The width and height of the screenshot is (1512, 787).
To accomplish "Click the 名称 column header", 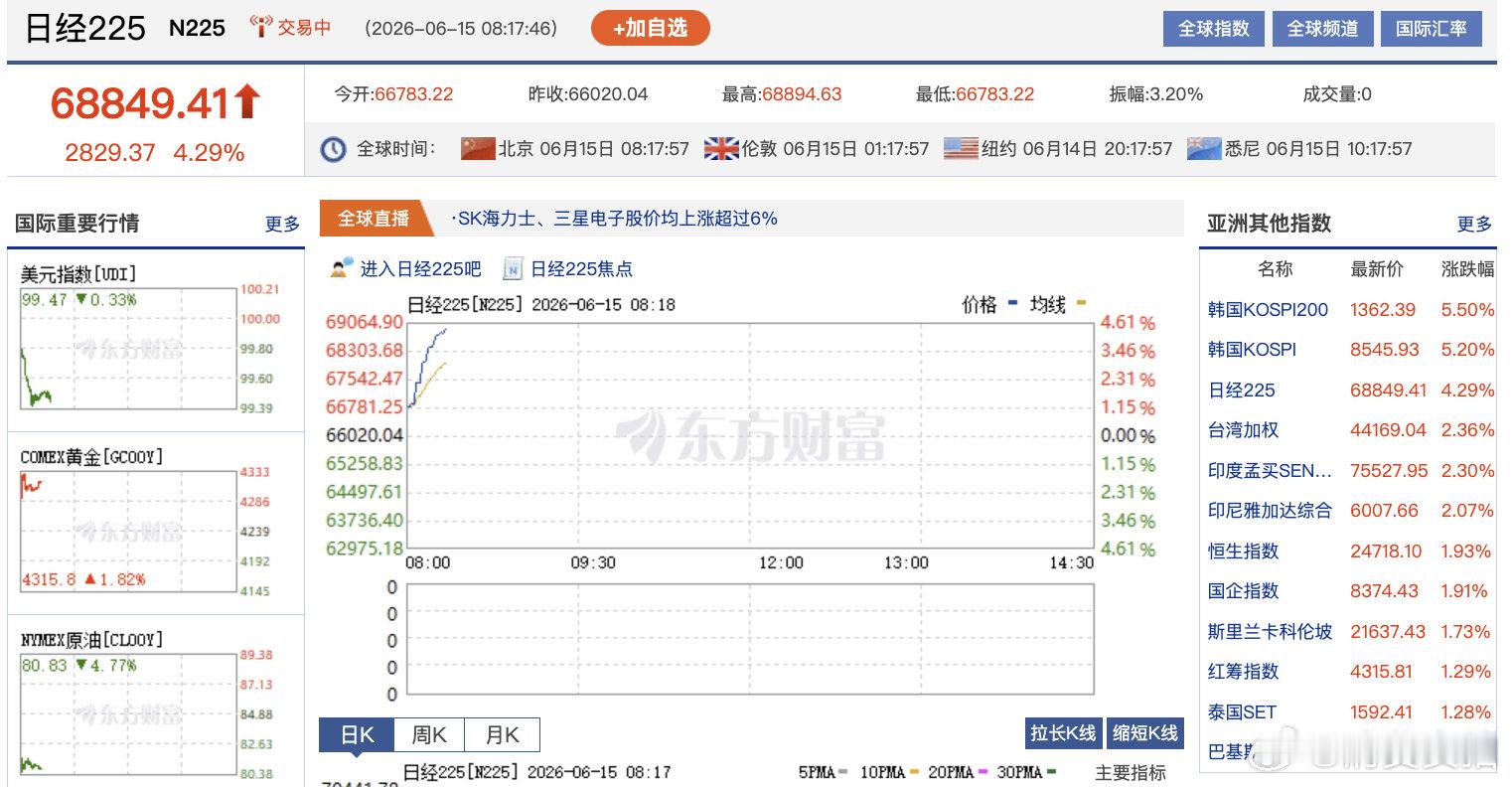I will tap(1275, 269).
